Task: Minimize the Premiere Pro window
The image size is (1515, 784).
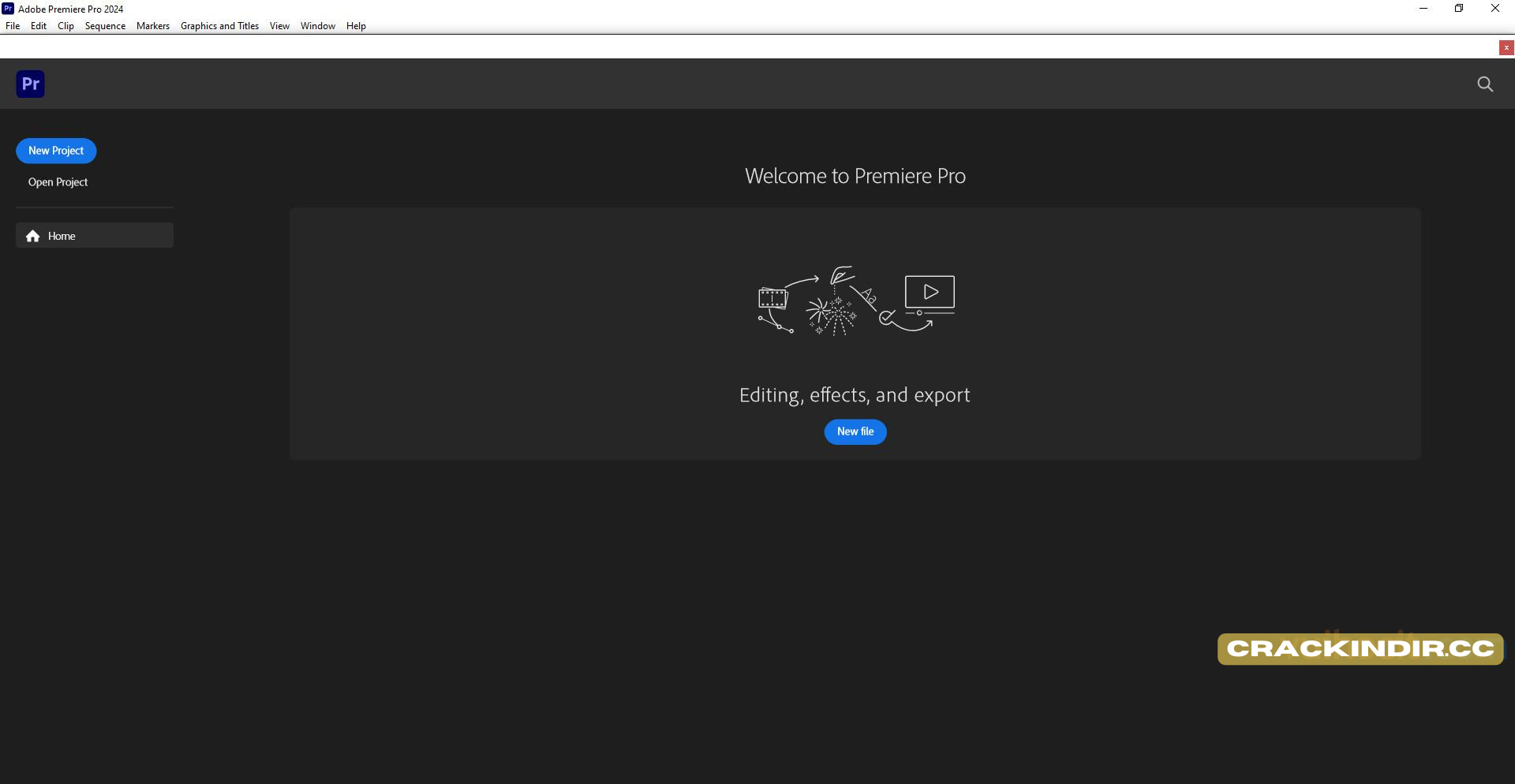Action: (1423, 9)
